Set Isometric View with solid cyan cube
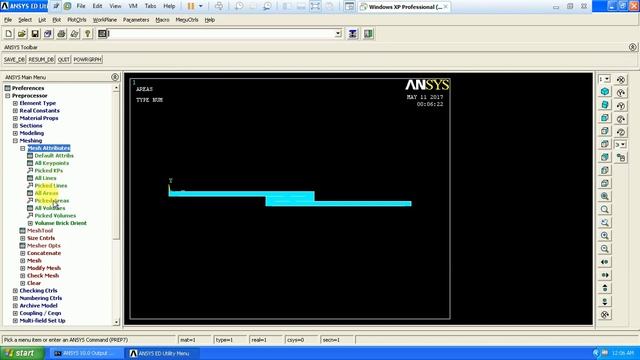The image size is (640, 360). click(x=605, y=92)
